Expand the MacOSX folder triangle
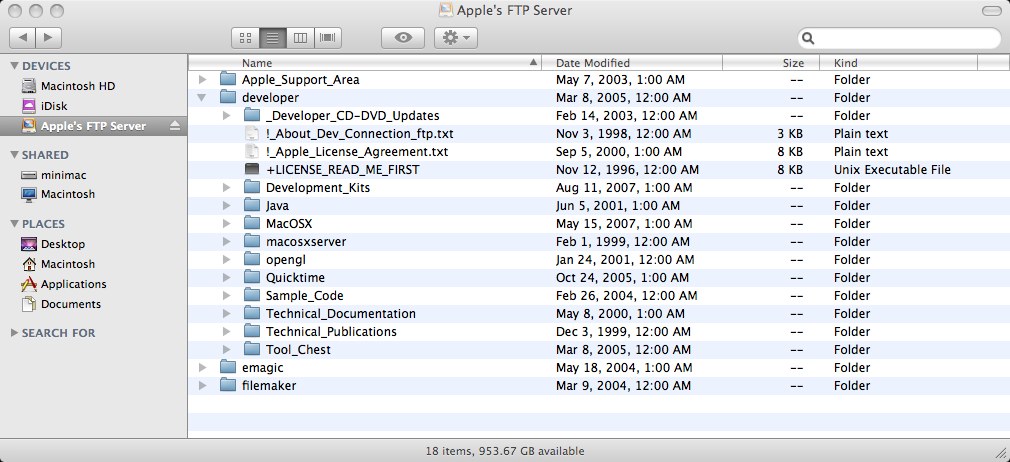The width and height of the screenshot is (1010, 462). [x=227, y=224]
